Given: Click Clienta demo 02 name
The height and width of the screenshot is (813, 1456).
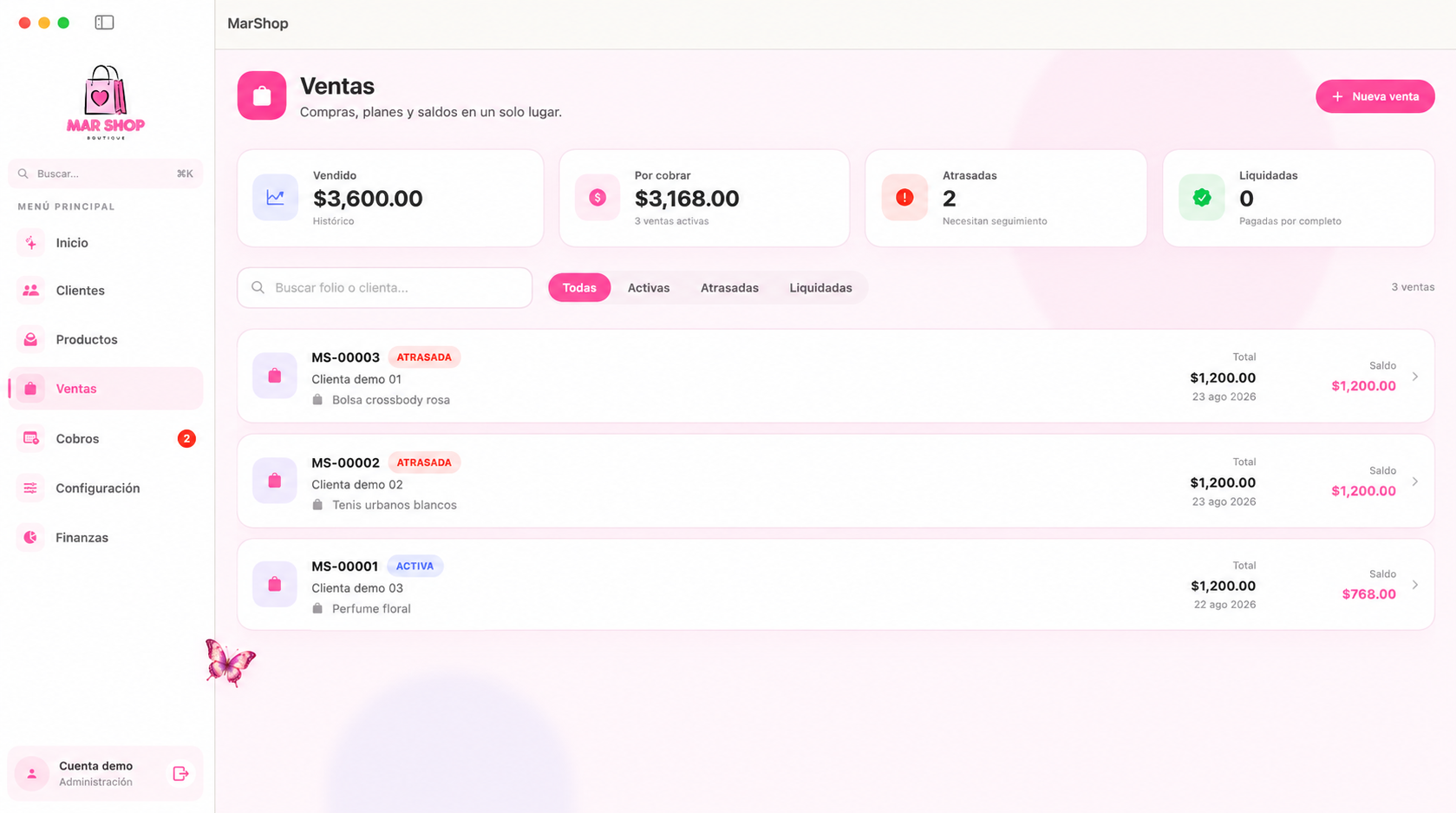Looking at the screenshot, I should [357, 484].
